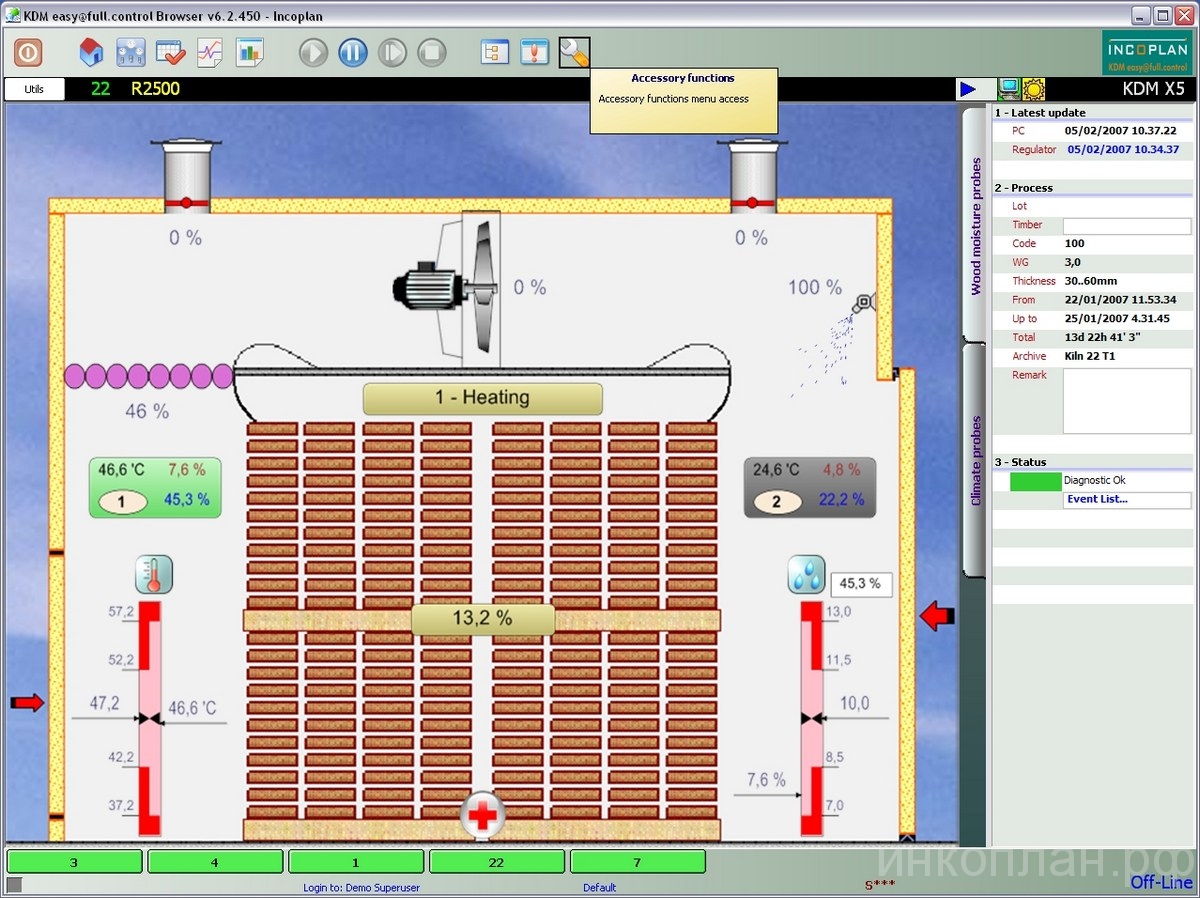Open the bar chart report icon
Image resolution: width=1200 pixels, height=898 pixels.
(248, 52)
